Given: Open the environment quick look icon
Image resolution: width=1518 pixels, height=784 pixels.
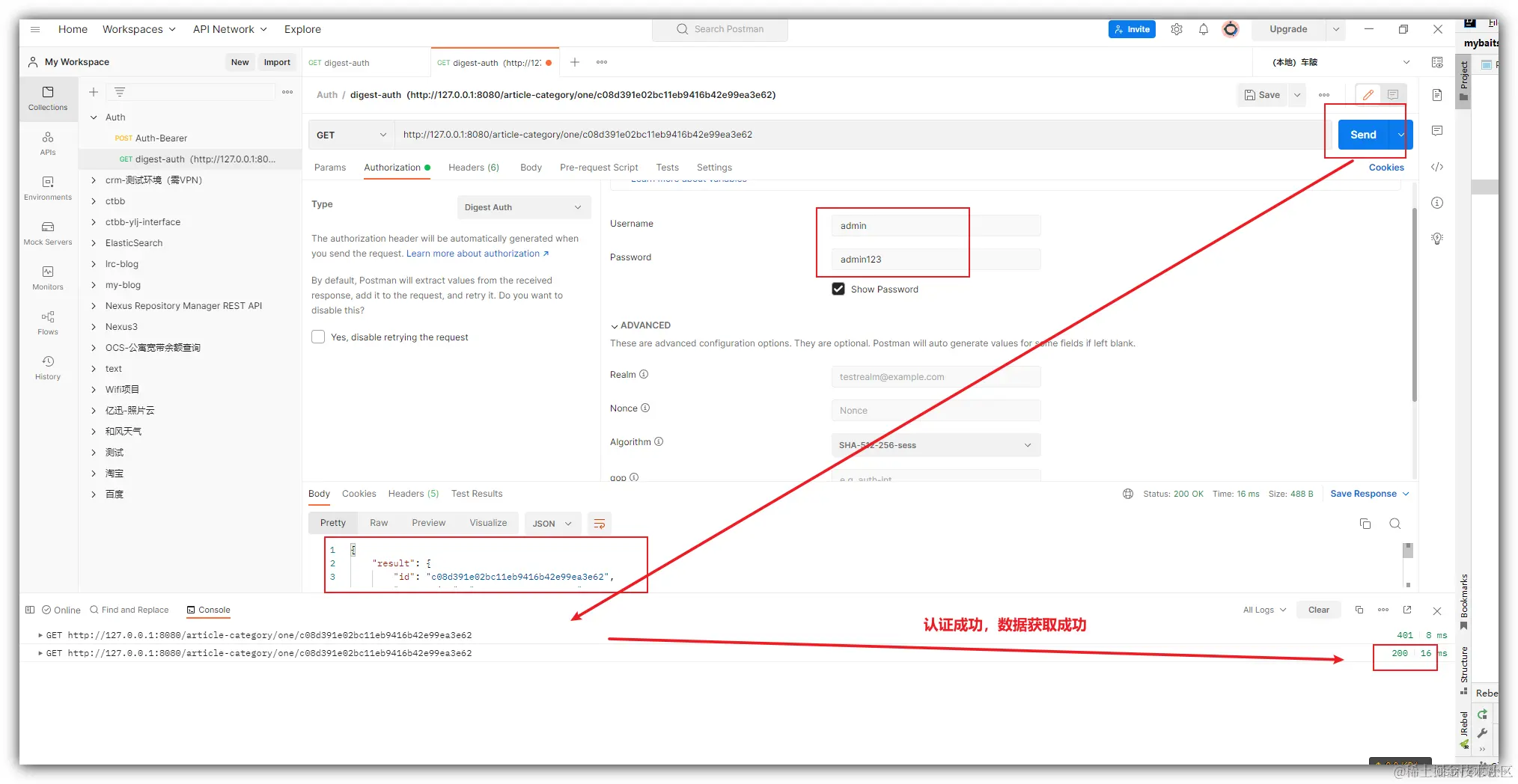Looking at the screenshot, I should click(1437, 62).
